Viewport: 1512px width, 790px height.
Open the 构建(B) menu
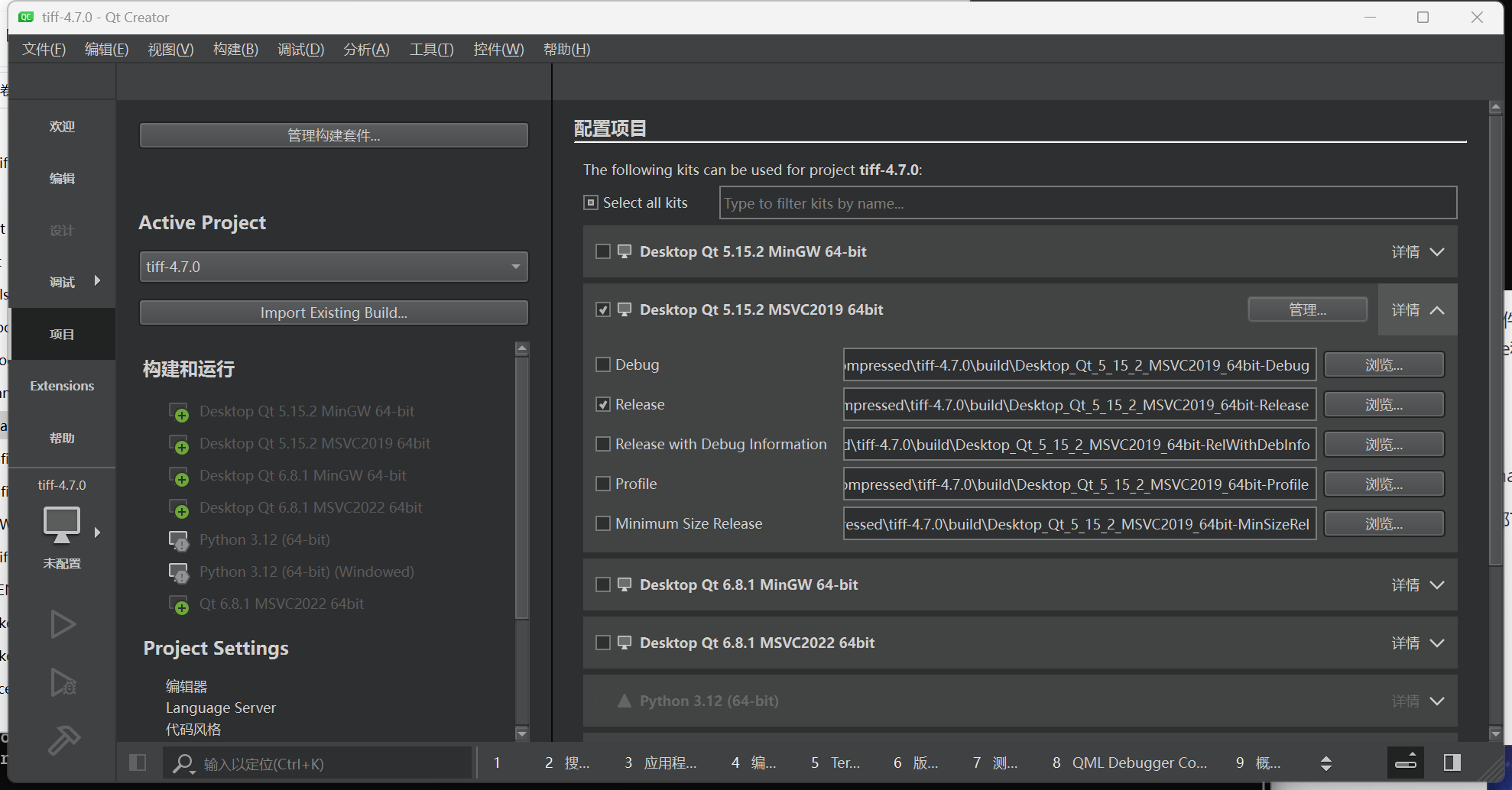coord(235,50)
